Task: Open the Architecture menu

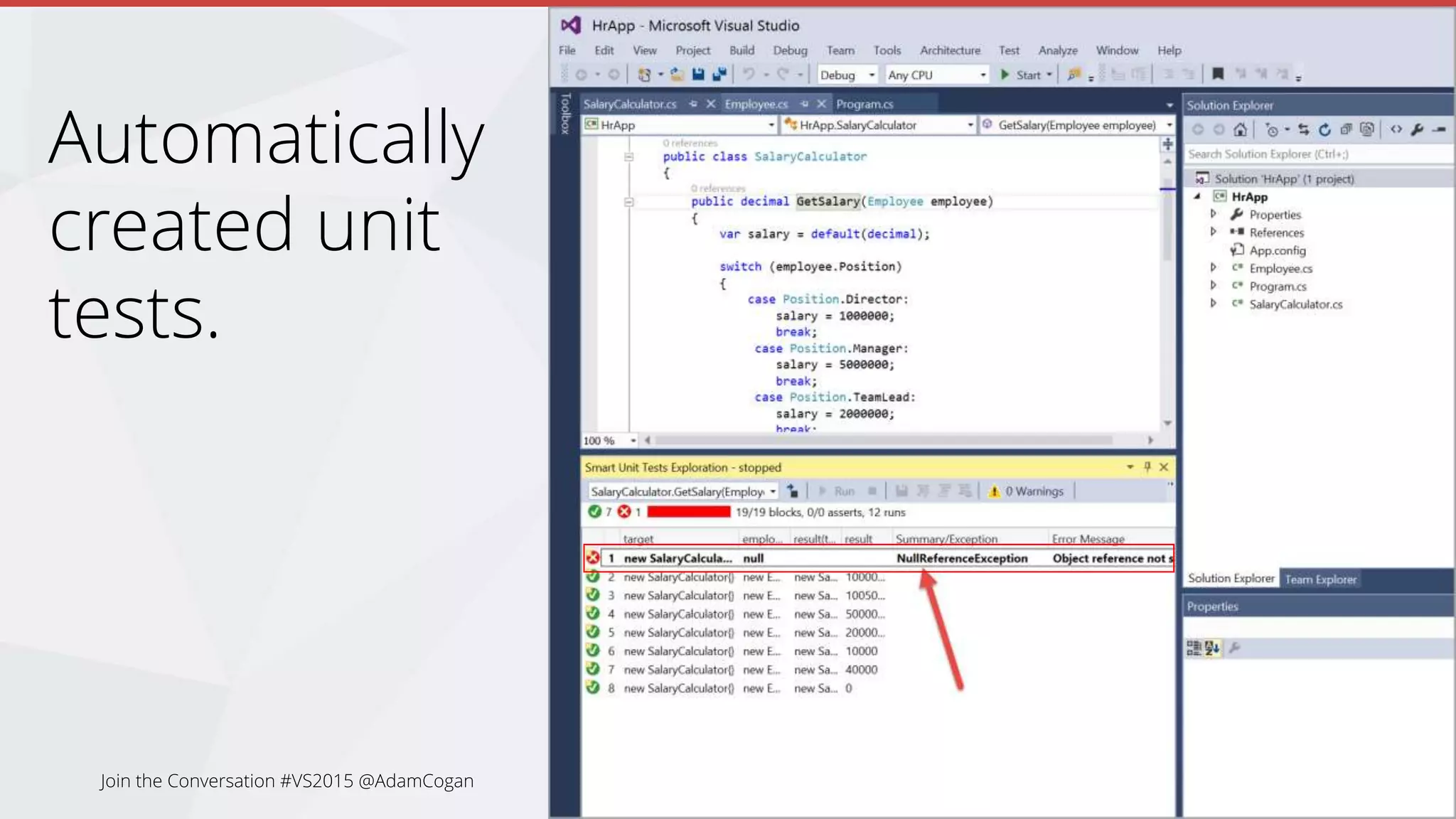Action: click(950, 50)
